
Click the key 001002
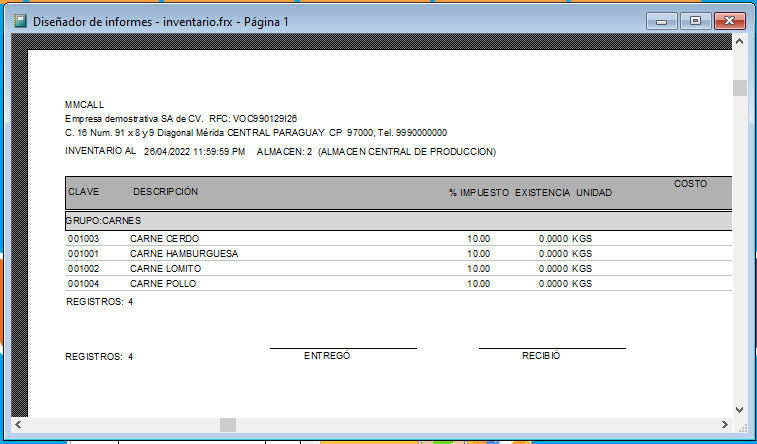coord(83,268)
